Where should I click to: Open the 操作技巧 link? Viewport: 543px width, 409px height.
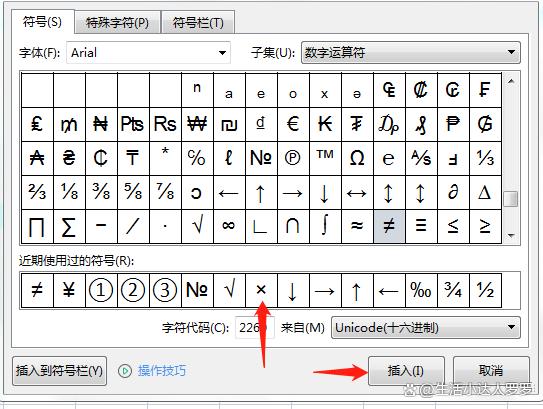[x=162, y=371]
